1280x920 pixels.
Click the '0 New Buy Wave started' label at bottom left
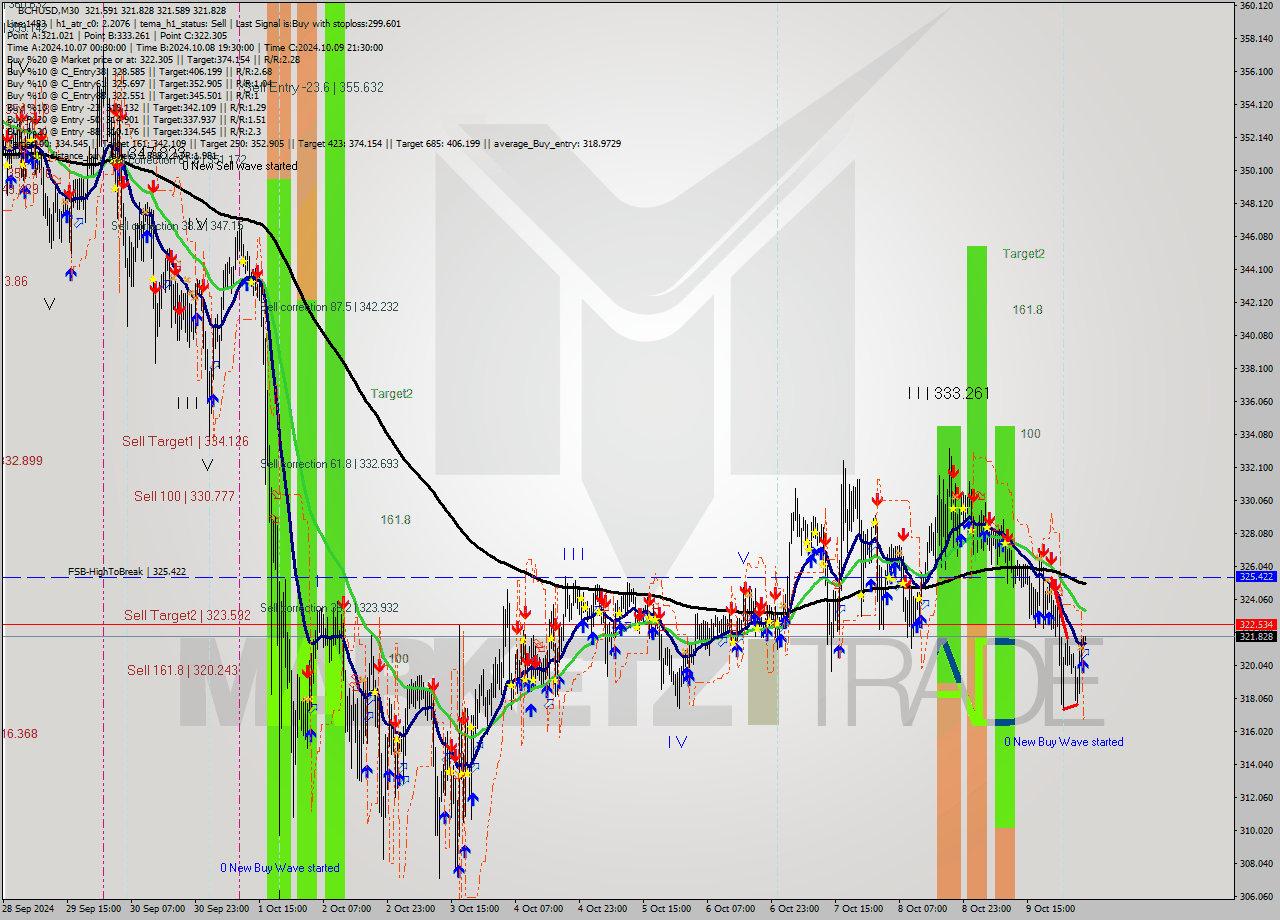pyautogui.click(x=280, y=868)
